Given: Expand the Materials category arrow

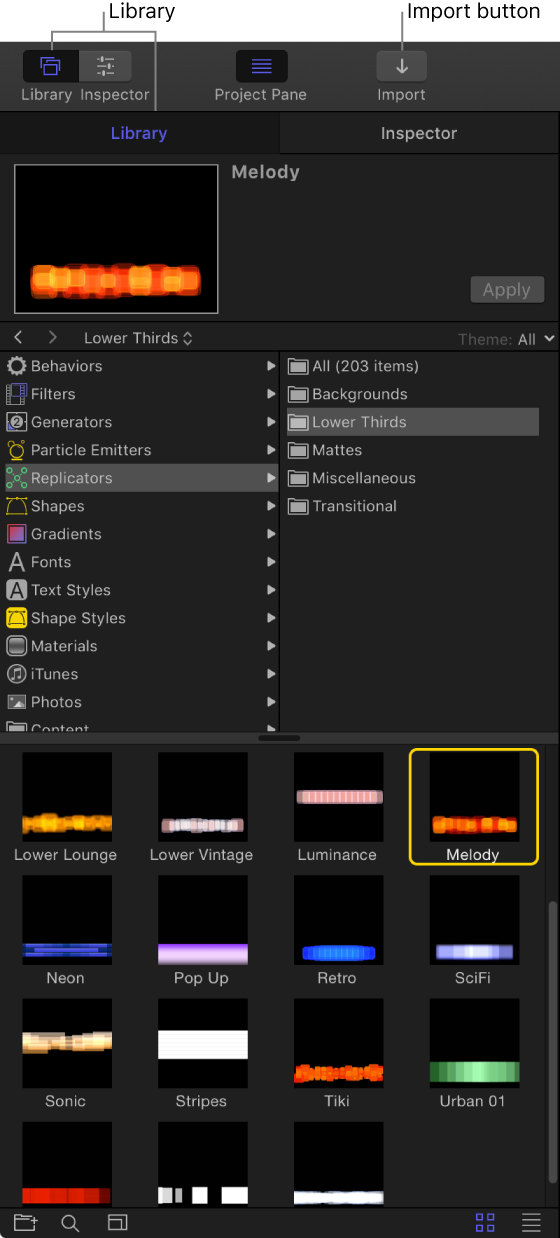Looking at the screenshot, I should (271, 646).
